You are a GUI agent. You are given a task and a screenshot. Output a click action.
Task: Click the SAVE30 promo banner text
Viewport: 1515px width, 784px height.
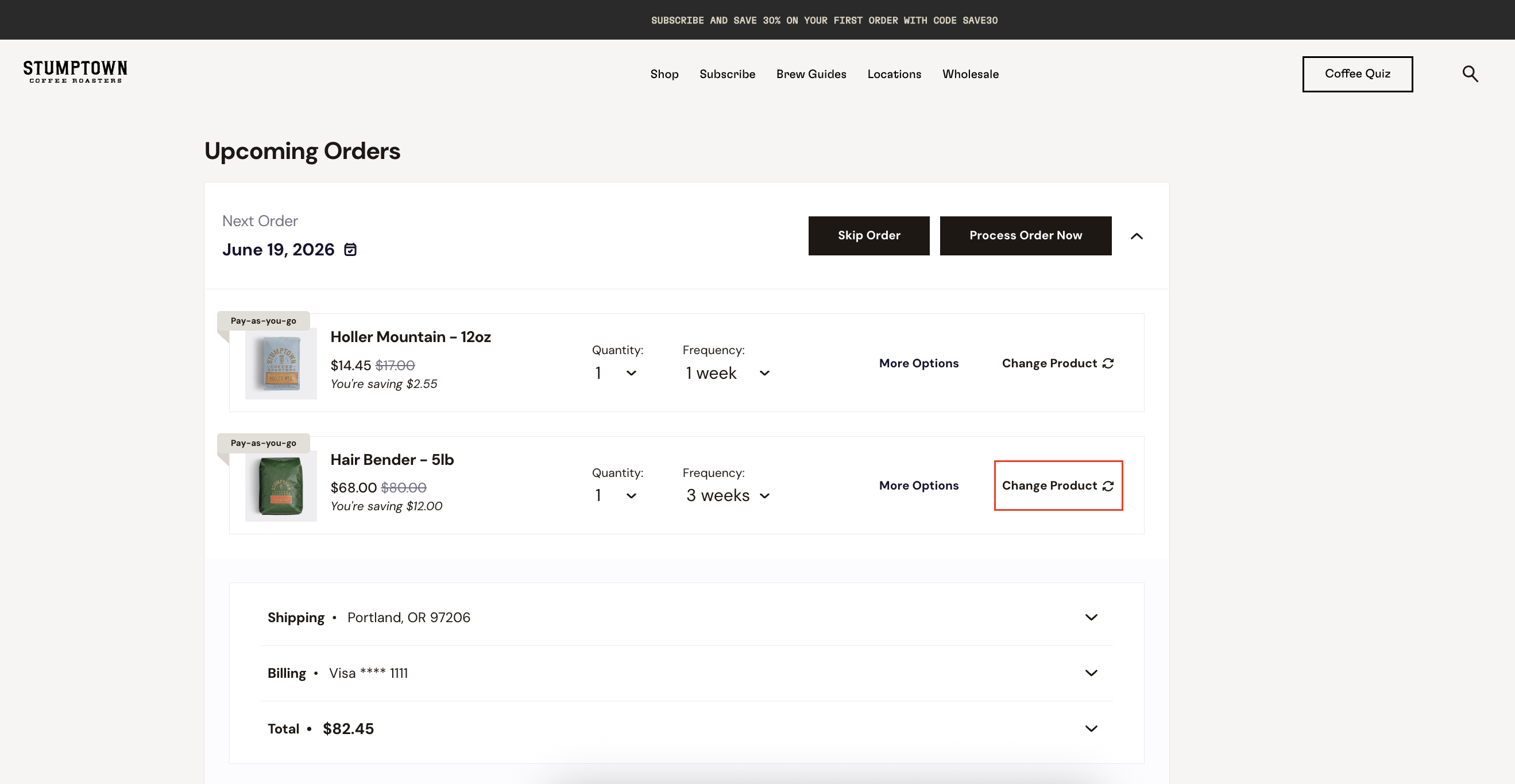click(824, 21)
